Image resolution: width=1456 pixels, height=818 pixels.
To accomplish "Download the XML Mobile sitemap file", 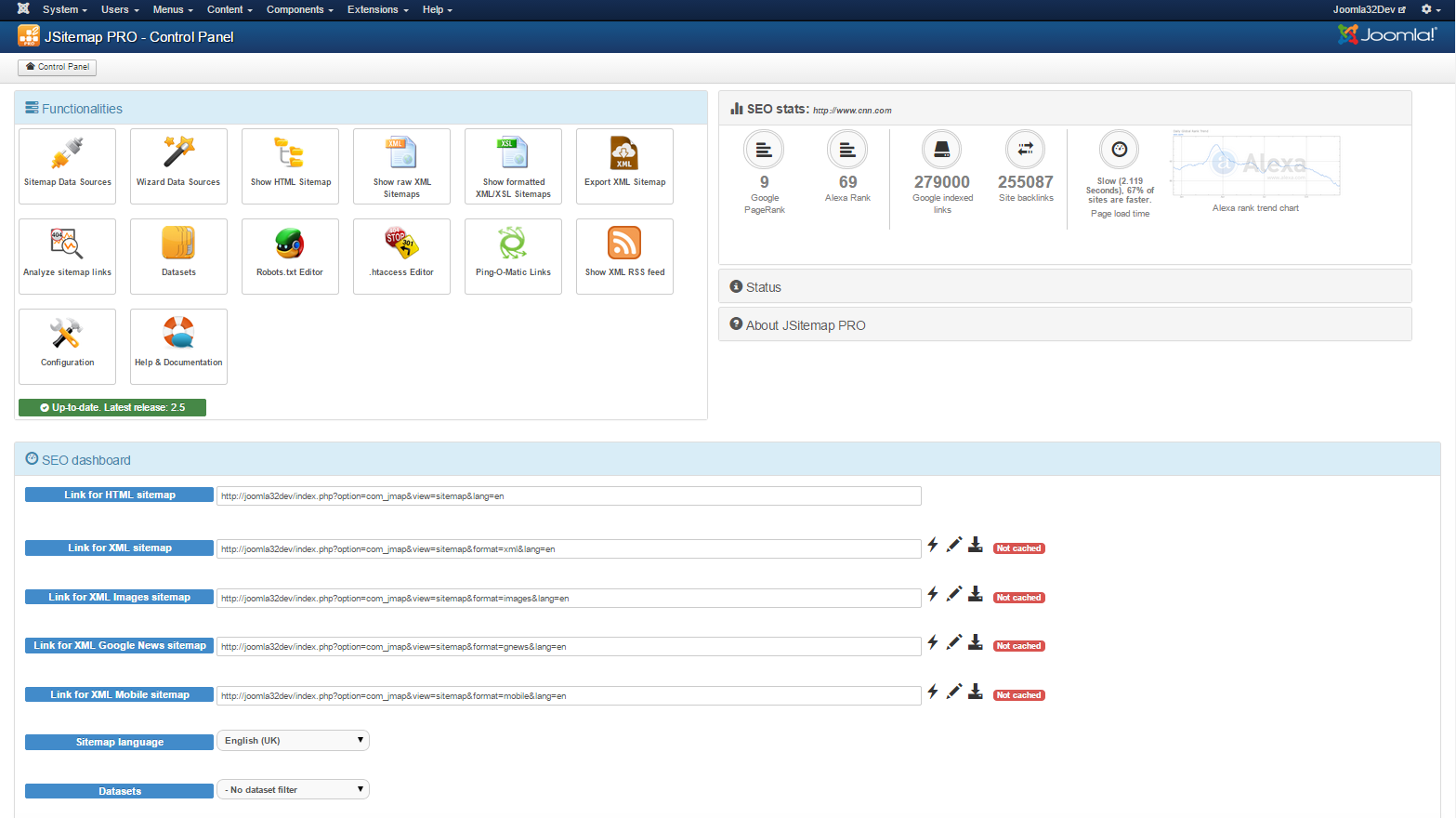I will coord(976,692).
